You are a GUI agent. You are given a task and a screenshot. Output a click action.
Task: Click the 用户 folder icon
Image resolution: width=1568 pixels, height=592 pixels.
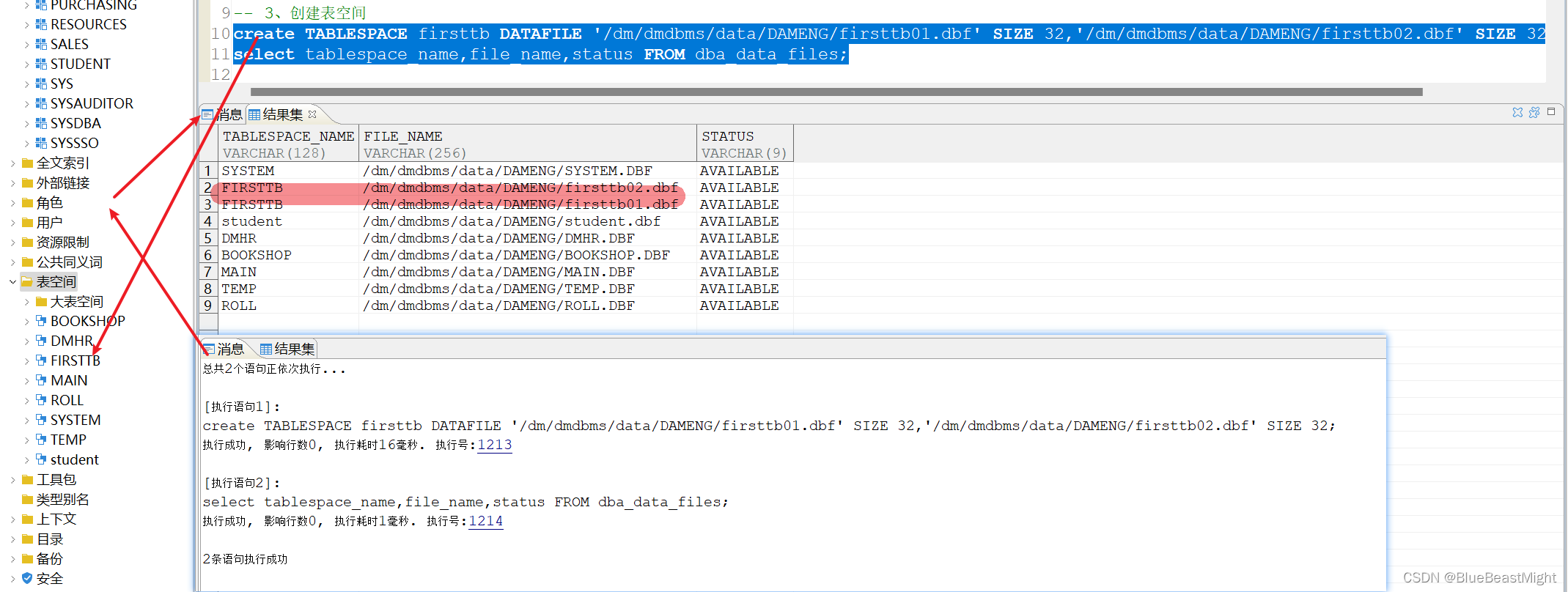click(x=28, y=222)
